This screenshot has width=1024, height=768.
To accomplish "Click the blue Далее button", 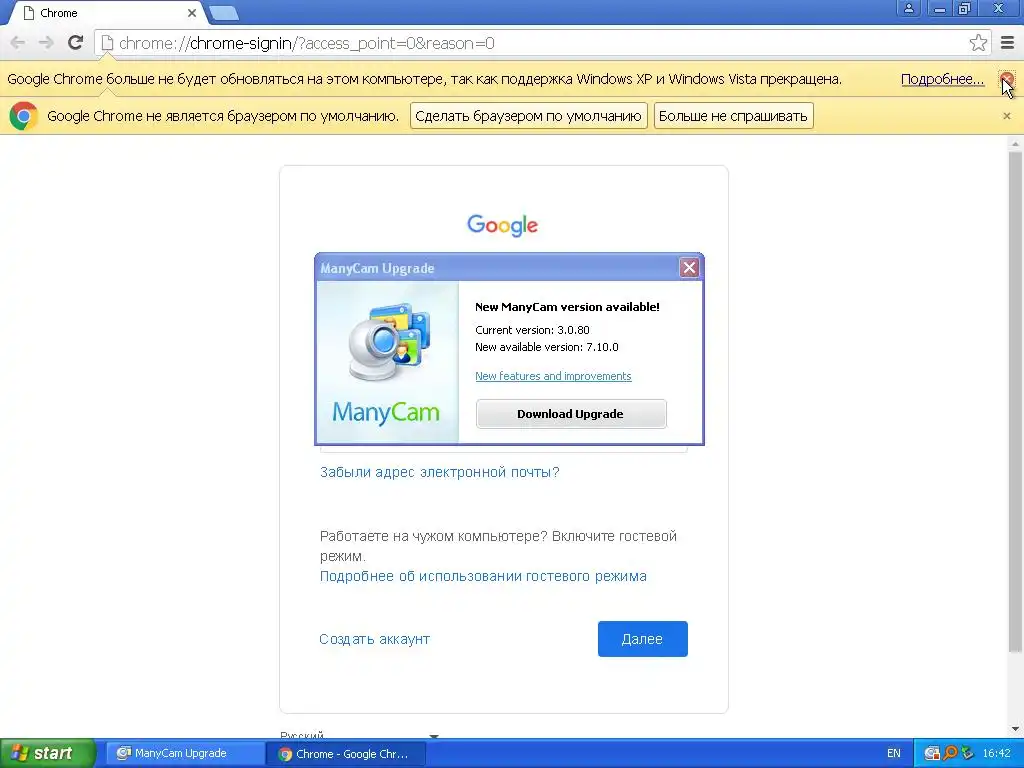I will click(x=643, y=639).
